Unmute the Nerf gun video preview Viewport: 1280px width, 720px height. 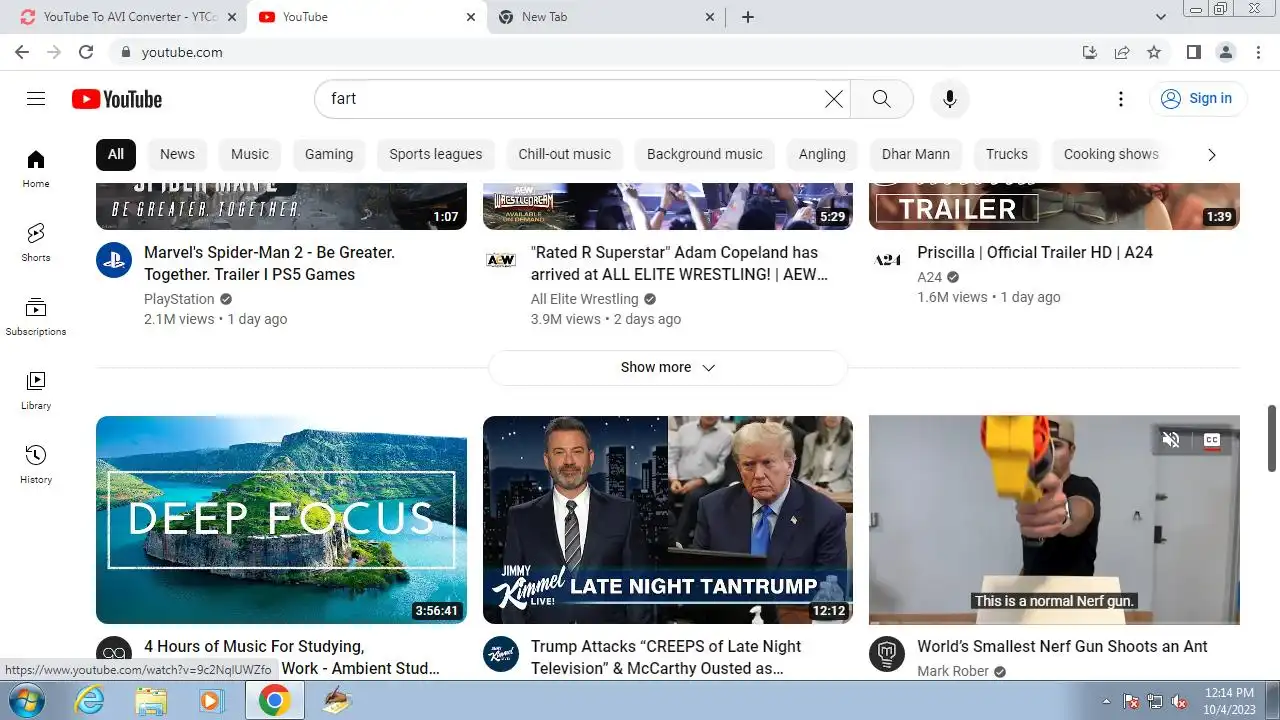1171,439
